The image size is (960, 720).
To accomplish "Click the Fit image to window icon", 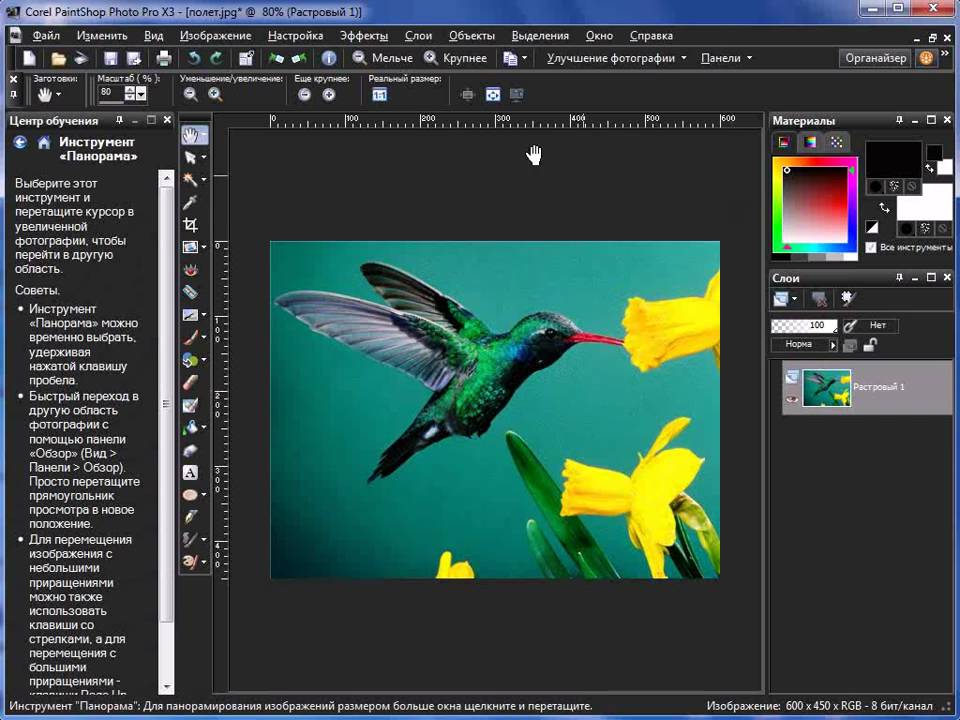I will (493, 94).
